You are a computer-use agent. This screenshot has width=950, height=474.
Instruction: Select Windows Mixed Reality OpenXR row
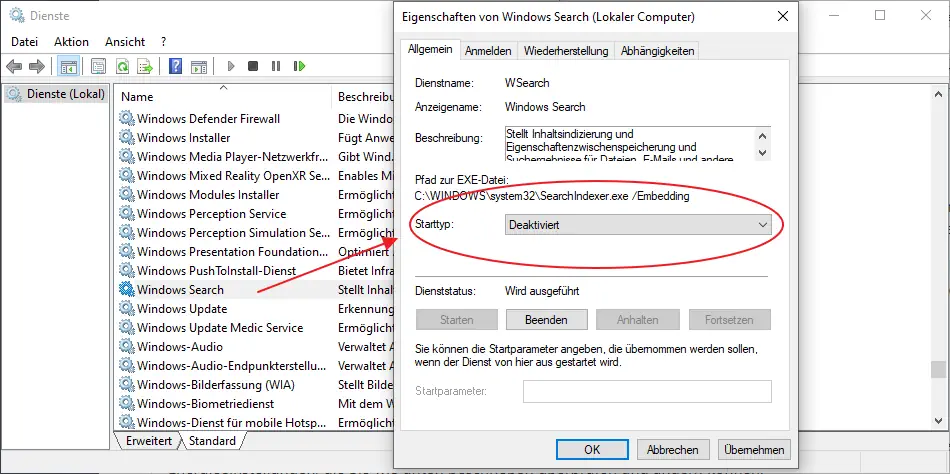(256, 176)
